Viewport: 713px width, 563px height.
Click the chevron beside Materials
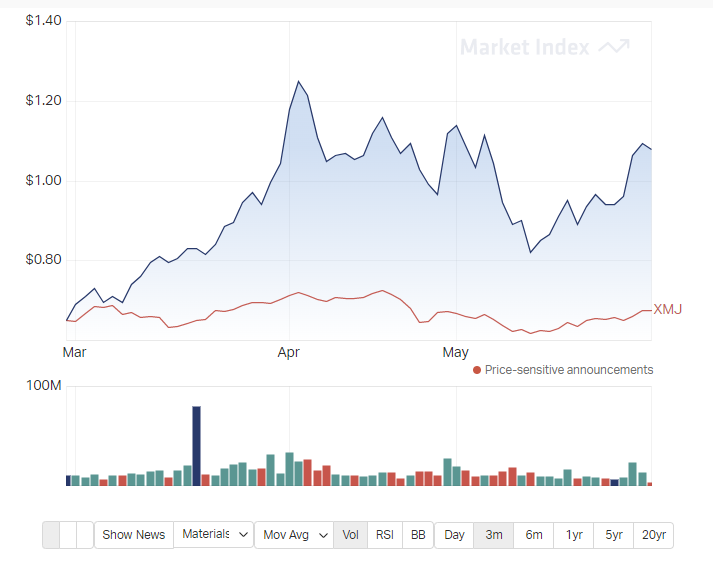click(x=243, y=534)
